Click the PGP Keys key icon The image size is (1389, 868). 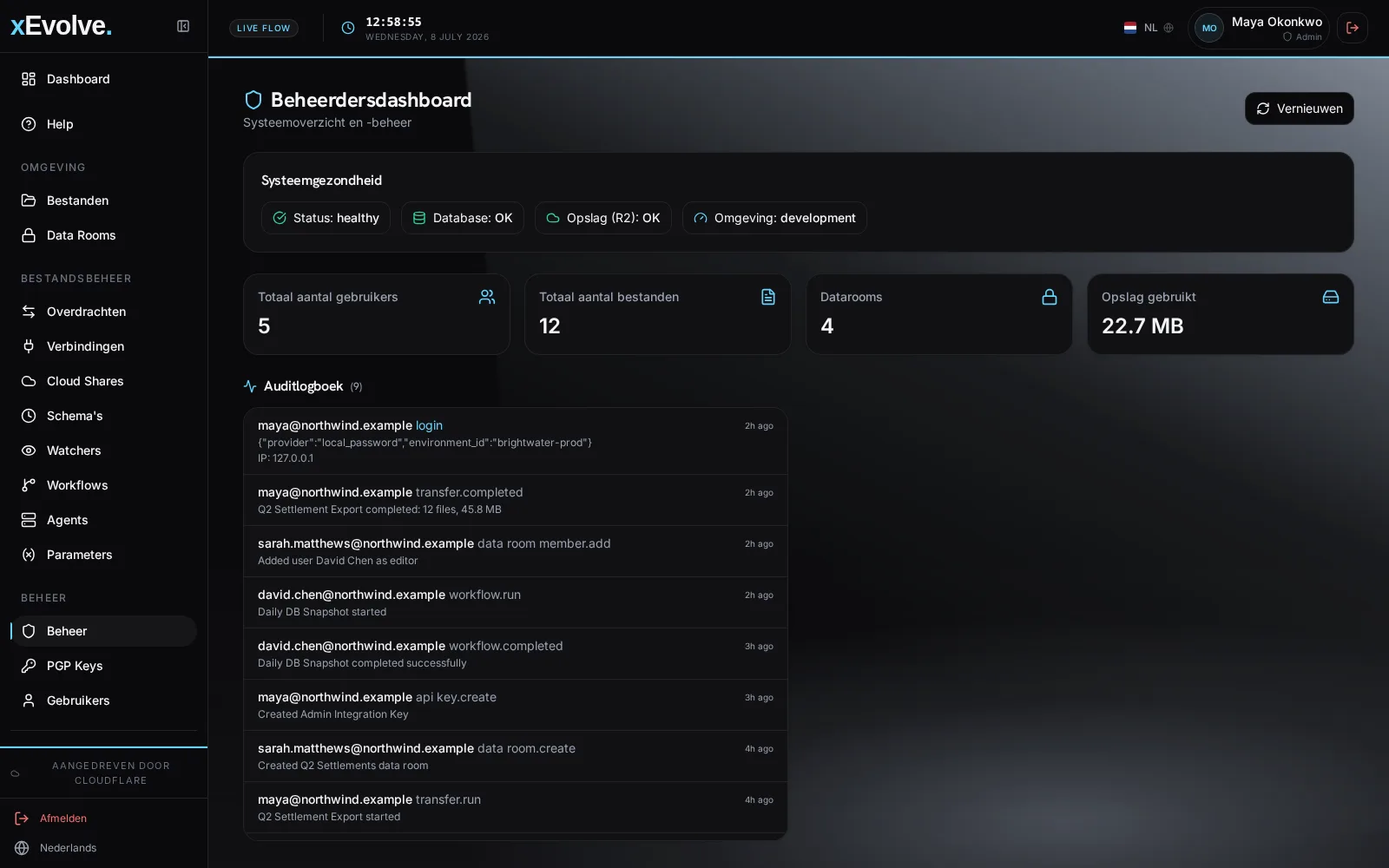click(x=29, y=666)
